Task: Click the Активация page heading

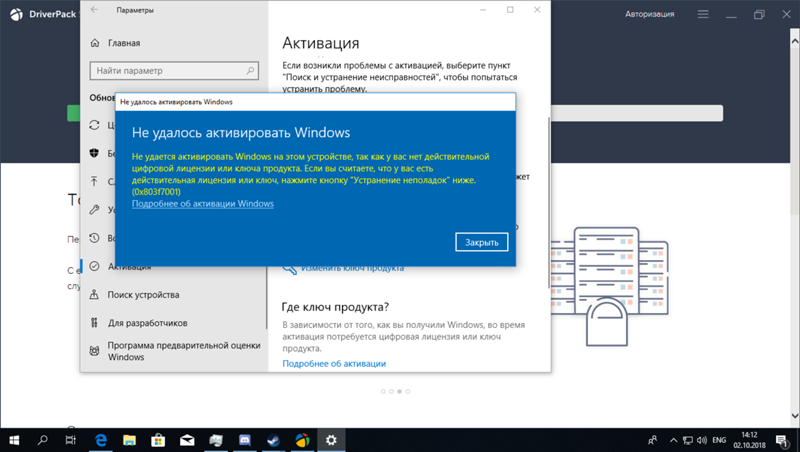Action: click(x=321, y=43)
